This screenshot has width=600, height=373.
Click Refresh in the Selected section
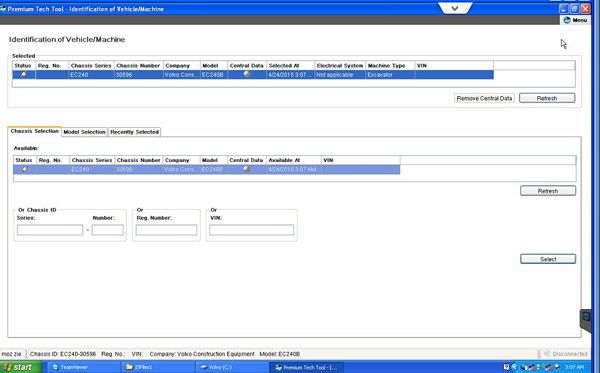[547, 98]
